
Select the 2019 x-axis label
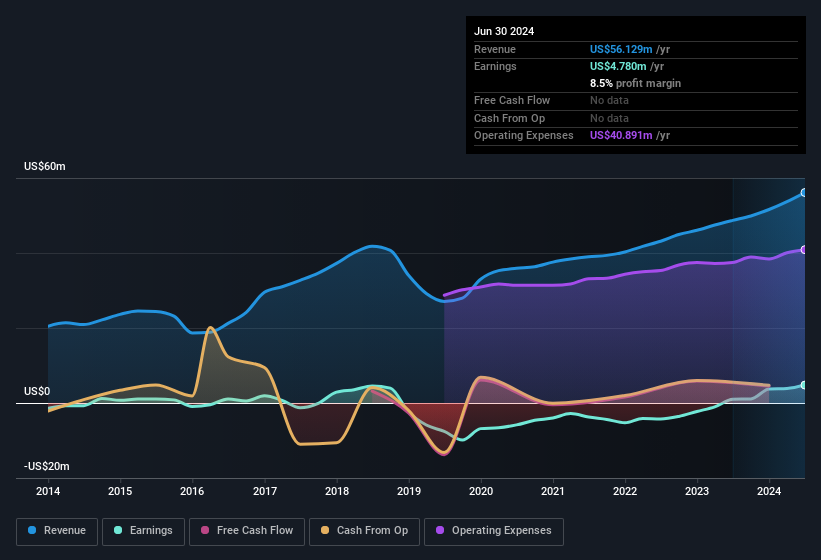[x=408, y=491]
